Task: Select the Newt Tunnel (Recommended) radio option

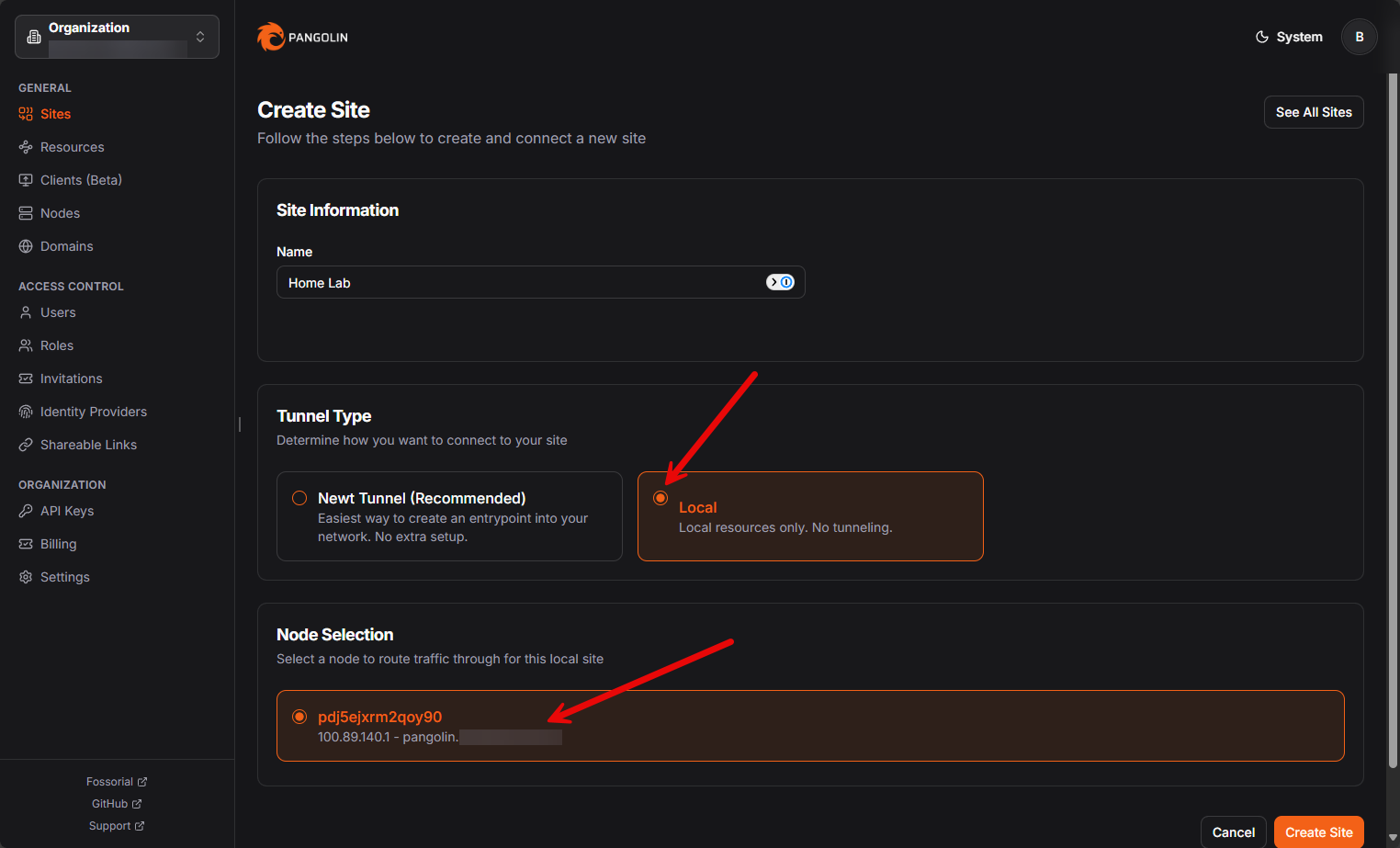Action: pos(299,498)
